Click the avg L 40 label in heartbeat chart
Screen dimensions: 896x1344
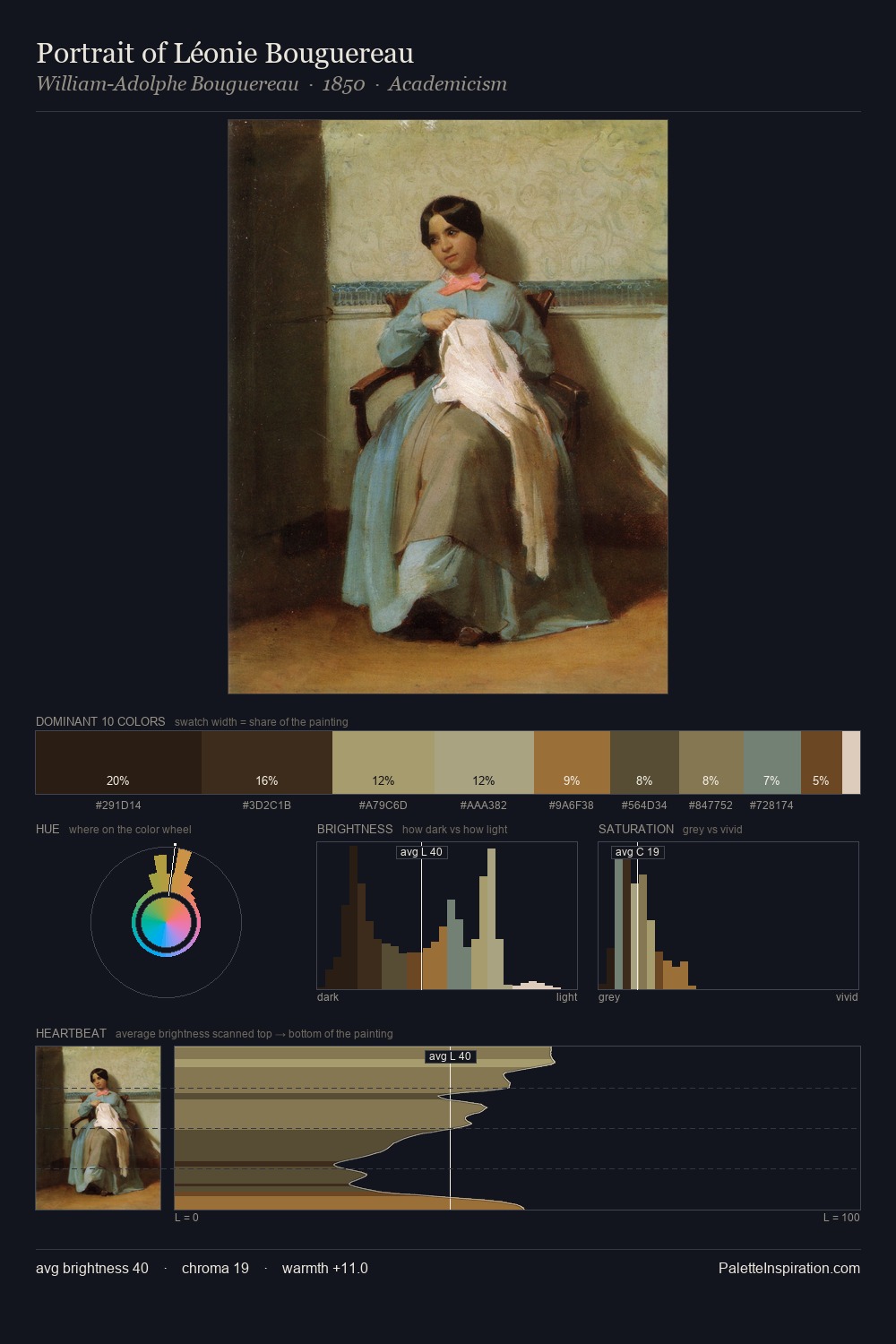click(450, 1056)
